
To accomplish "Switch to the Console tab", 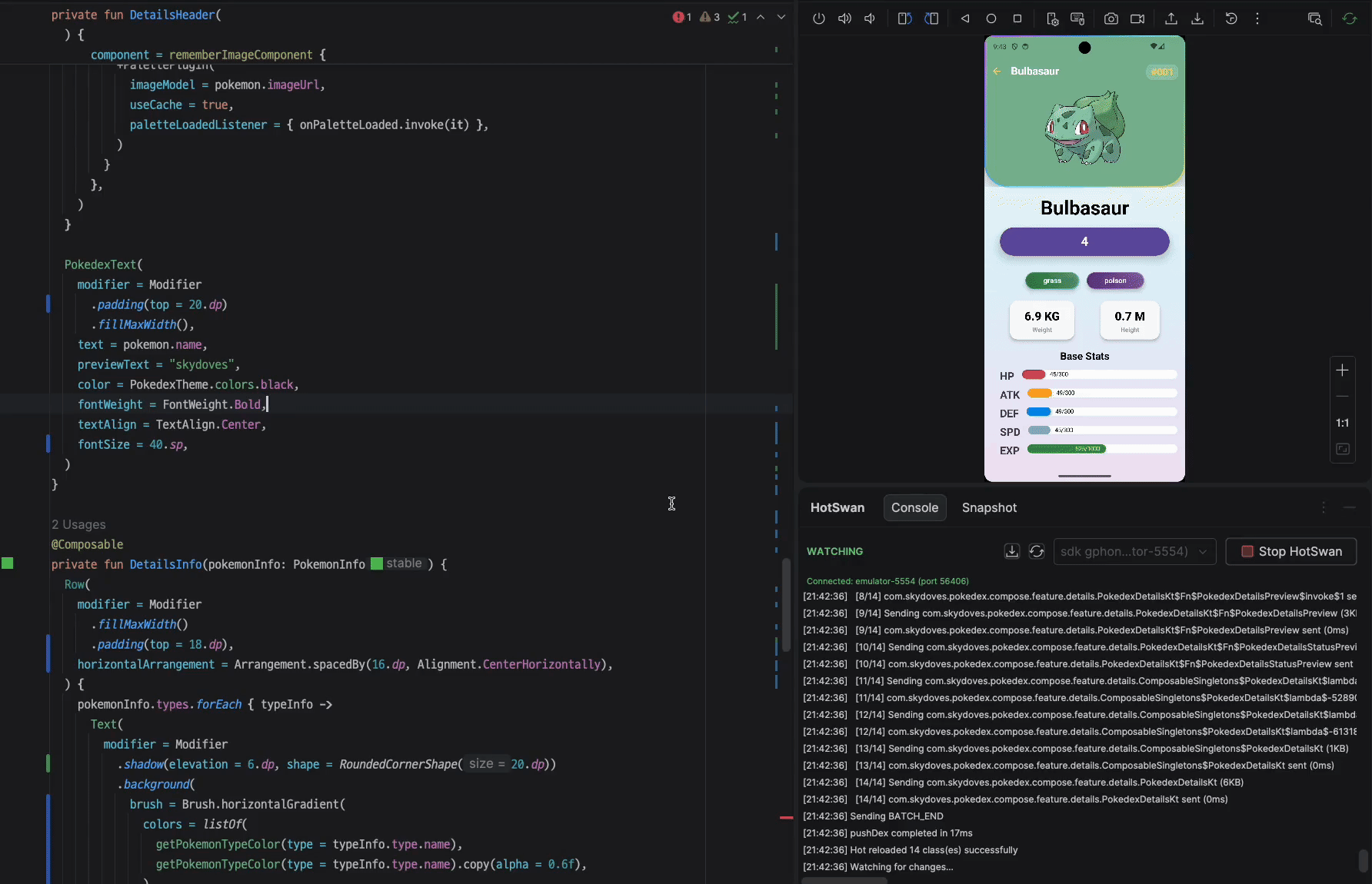I will (x=914, y=507).
